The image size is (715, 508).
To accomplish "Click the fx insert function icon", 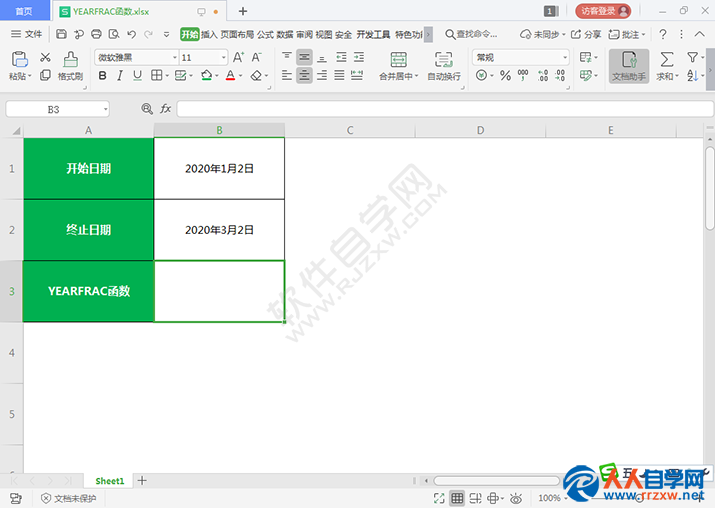I will pyautogui.click(x=165, y=109).
